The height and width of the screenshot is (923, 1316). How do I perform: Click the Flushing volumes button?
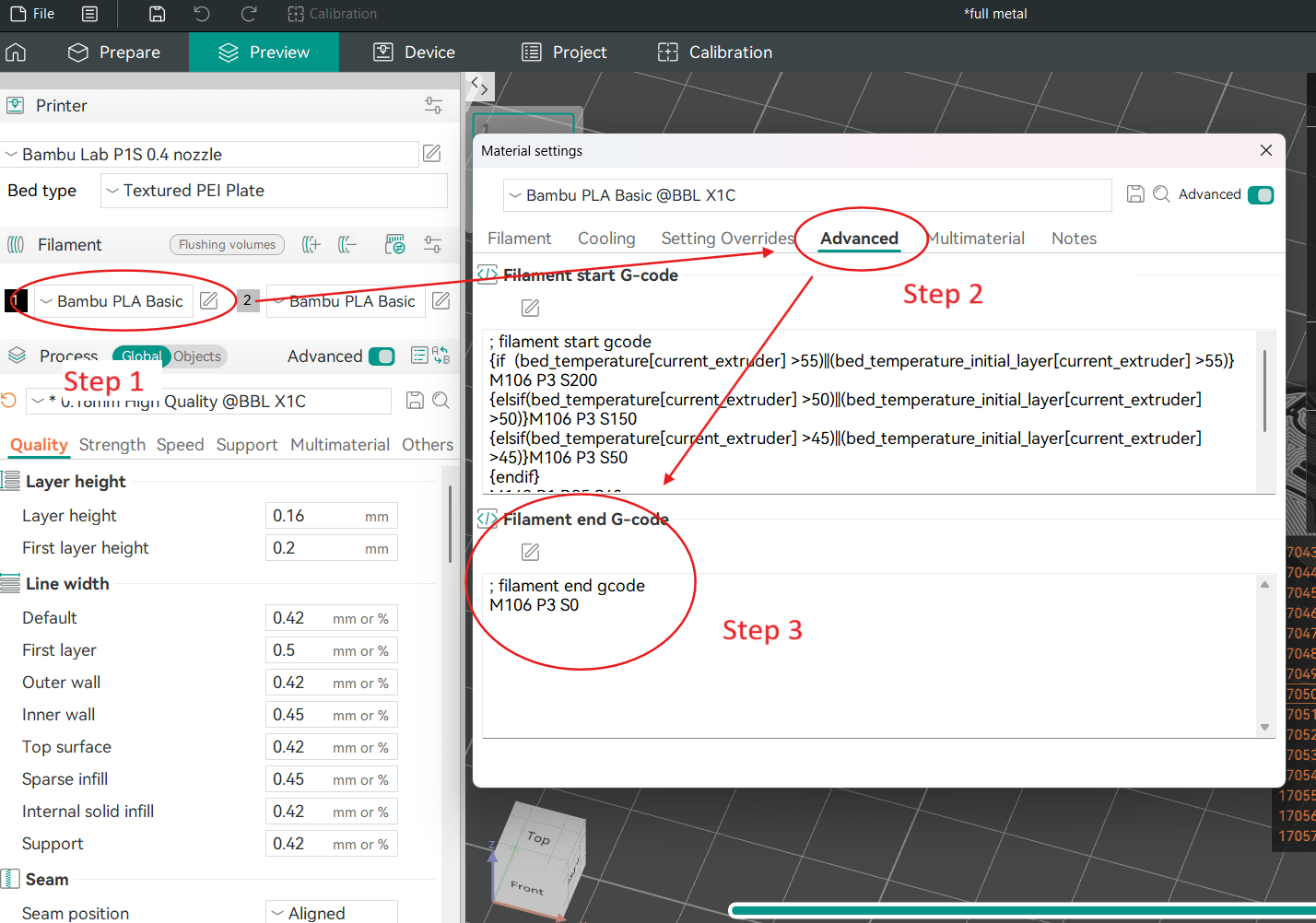point(227,244)
